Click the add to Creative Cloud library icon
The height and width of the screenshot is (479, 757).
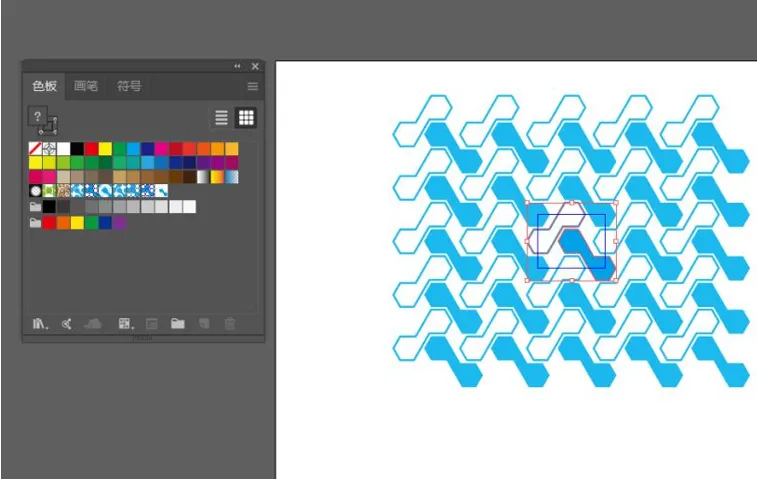[x=93, y=324]
